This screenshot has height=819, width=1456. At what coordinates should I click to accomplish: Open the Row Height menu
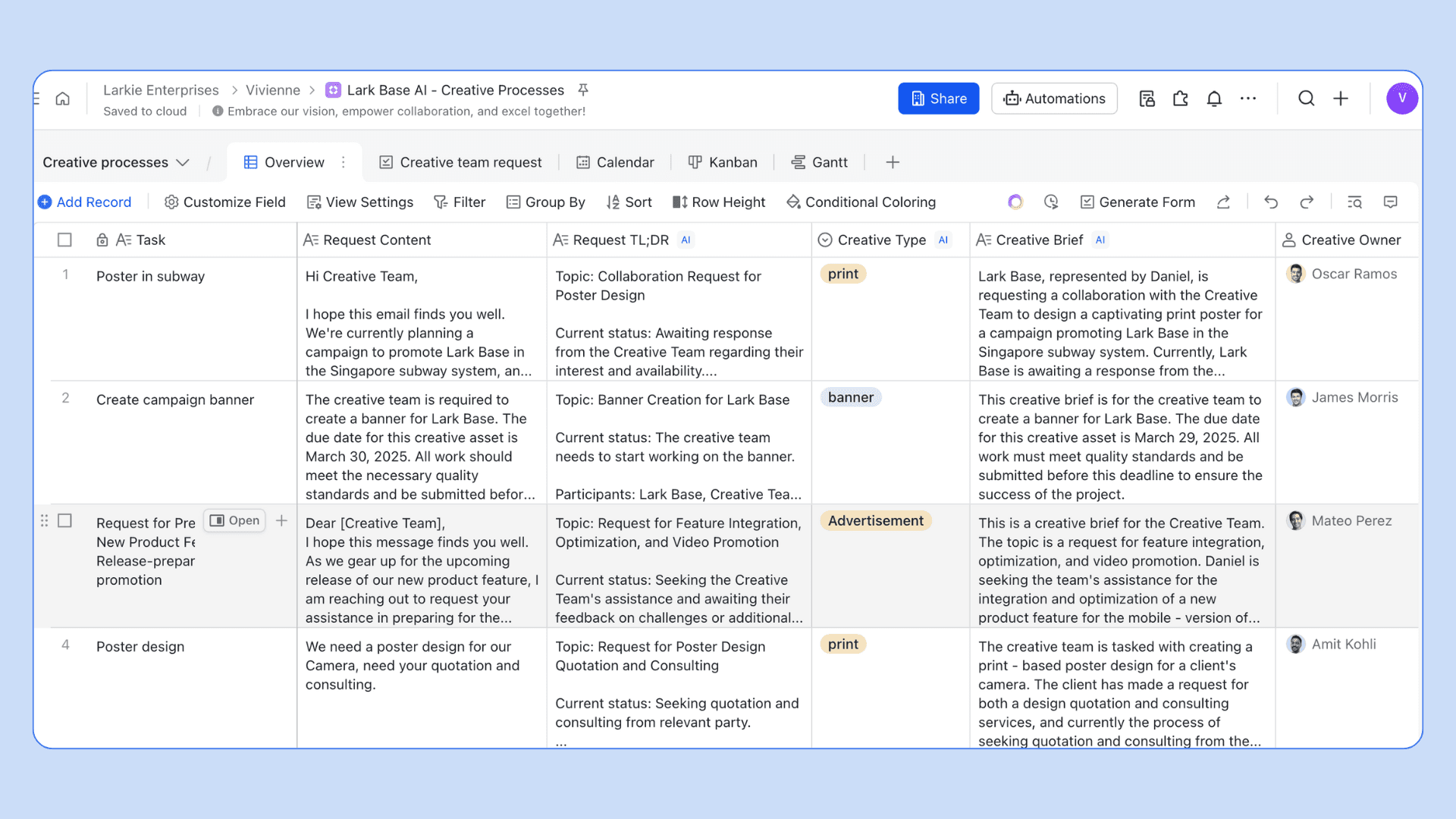click(719, 202)
